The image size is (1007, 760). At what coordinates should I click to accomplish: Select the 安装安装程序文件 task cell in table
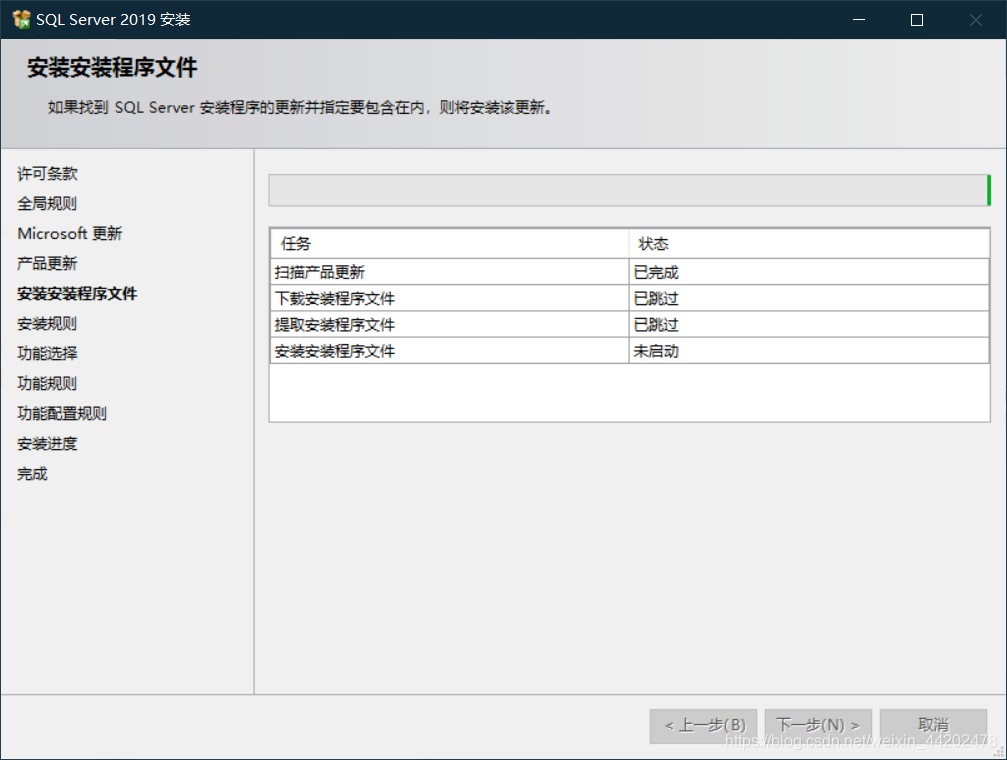[449, 351]
